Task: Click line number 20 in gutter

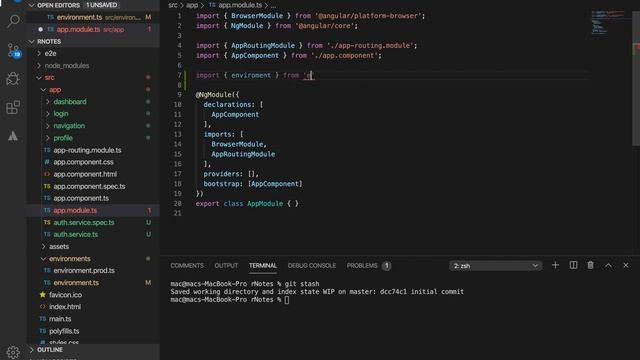Action: pos(178,204)
